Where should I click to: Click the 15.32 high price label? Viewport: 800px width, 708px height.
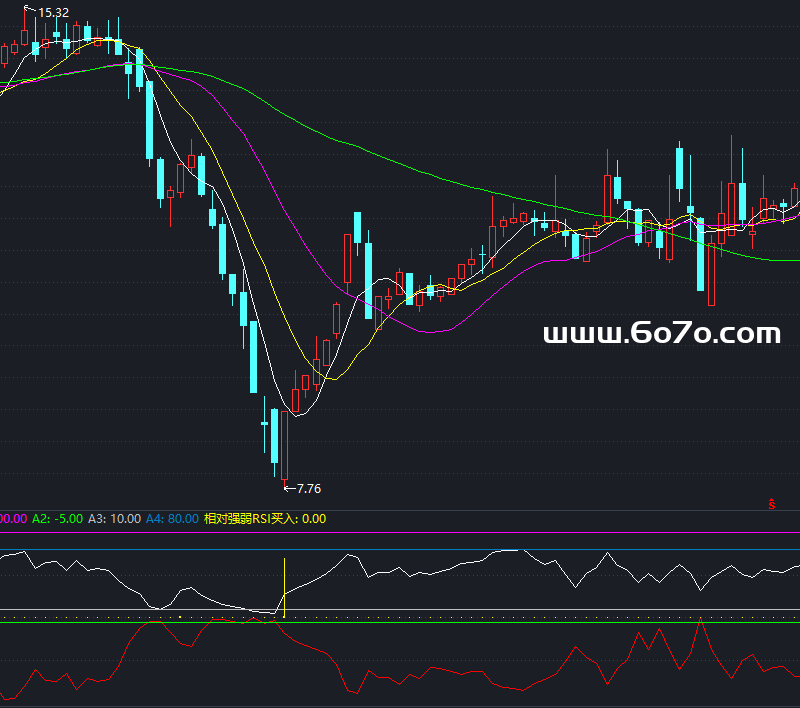coord(54,12)
